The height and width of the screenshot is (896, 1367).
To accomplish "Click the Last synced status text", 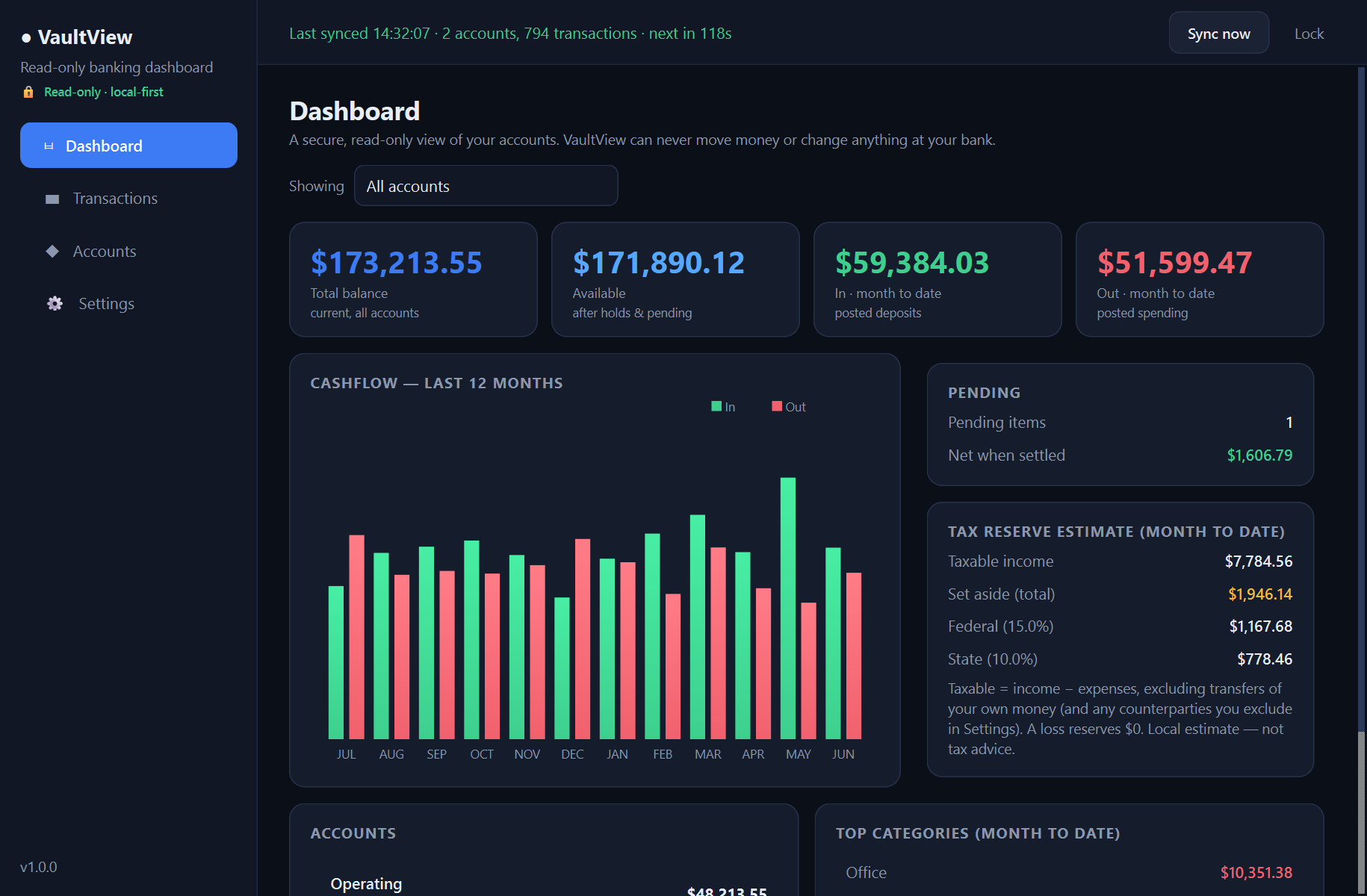I will pos(510,34).
